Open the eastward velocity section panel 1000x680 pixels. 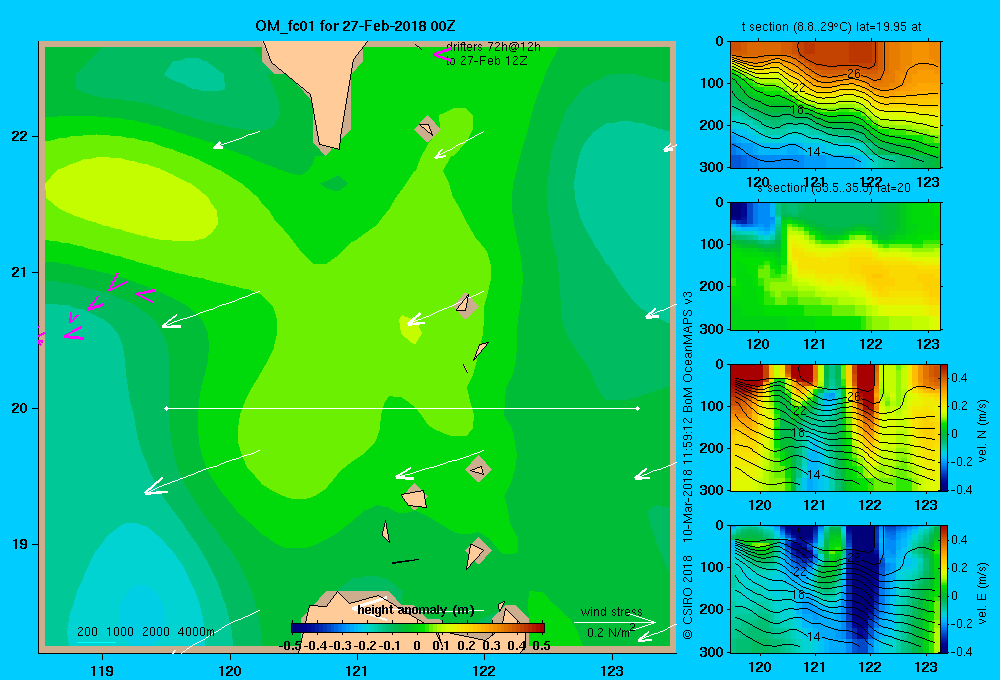click(x=835, y=589)
